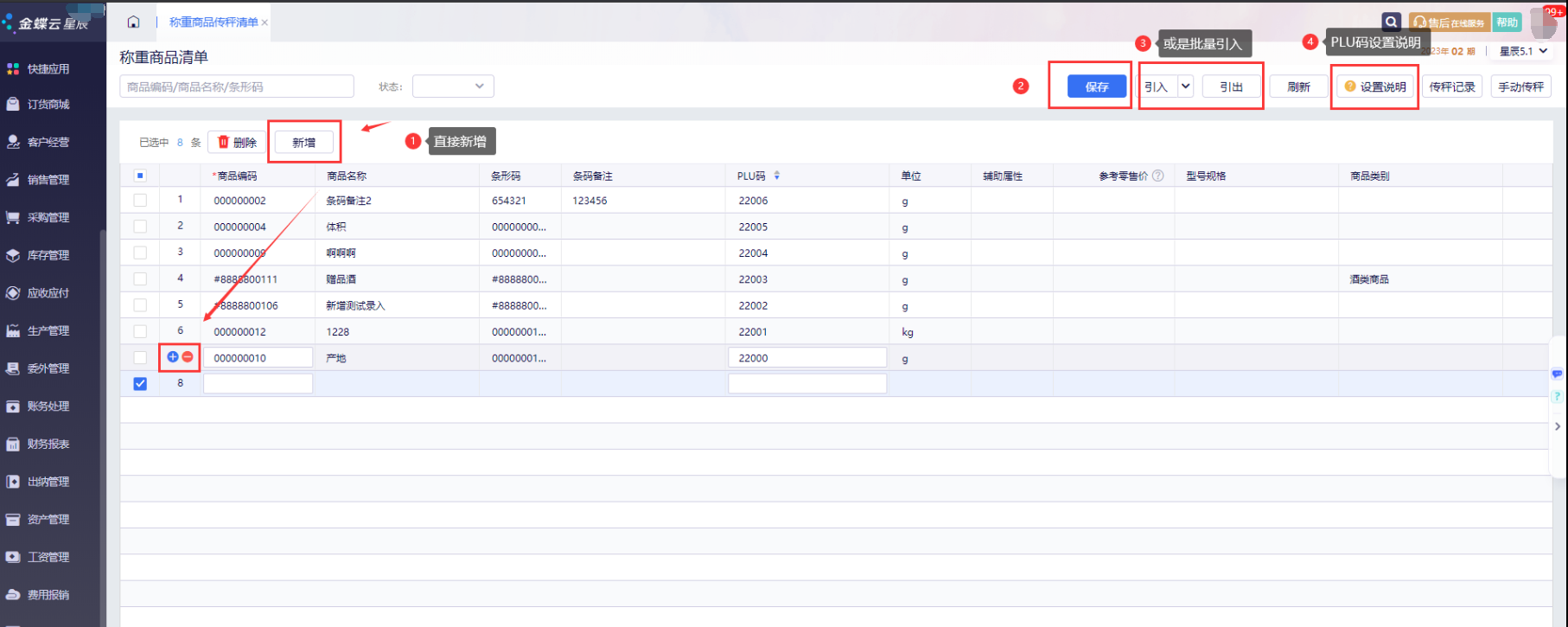Remove row with red minus icon
The height and width of the screenshot is (627, 1568).
point(188,356)
